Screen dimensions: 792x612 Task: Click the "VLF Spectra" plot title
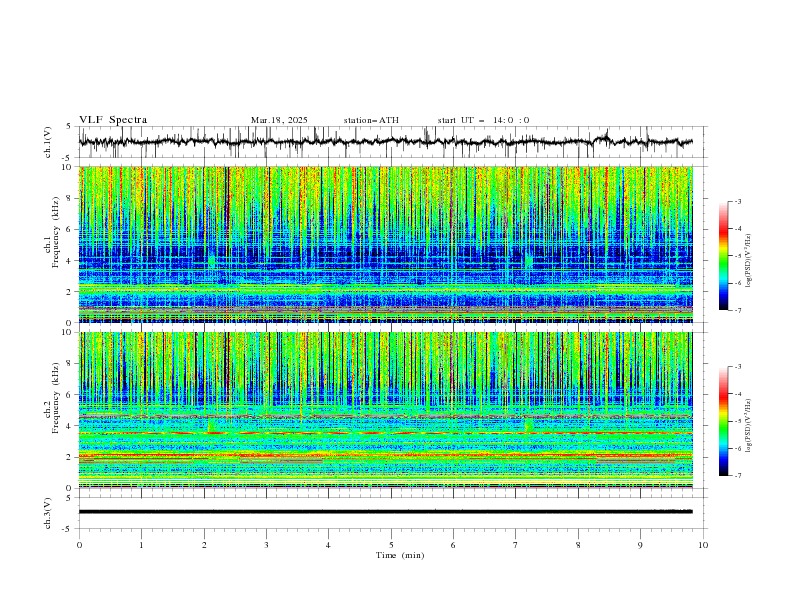point(113,120)
